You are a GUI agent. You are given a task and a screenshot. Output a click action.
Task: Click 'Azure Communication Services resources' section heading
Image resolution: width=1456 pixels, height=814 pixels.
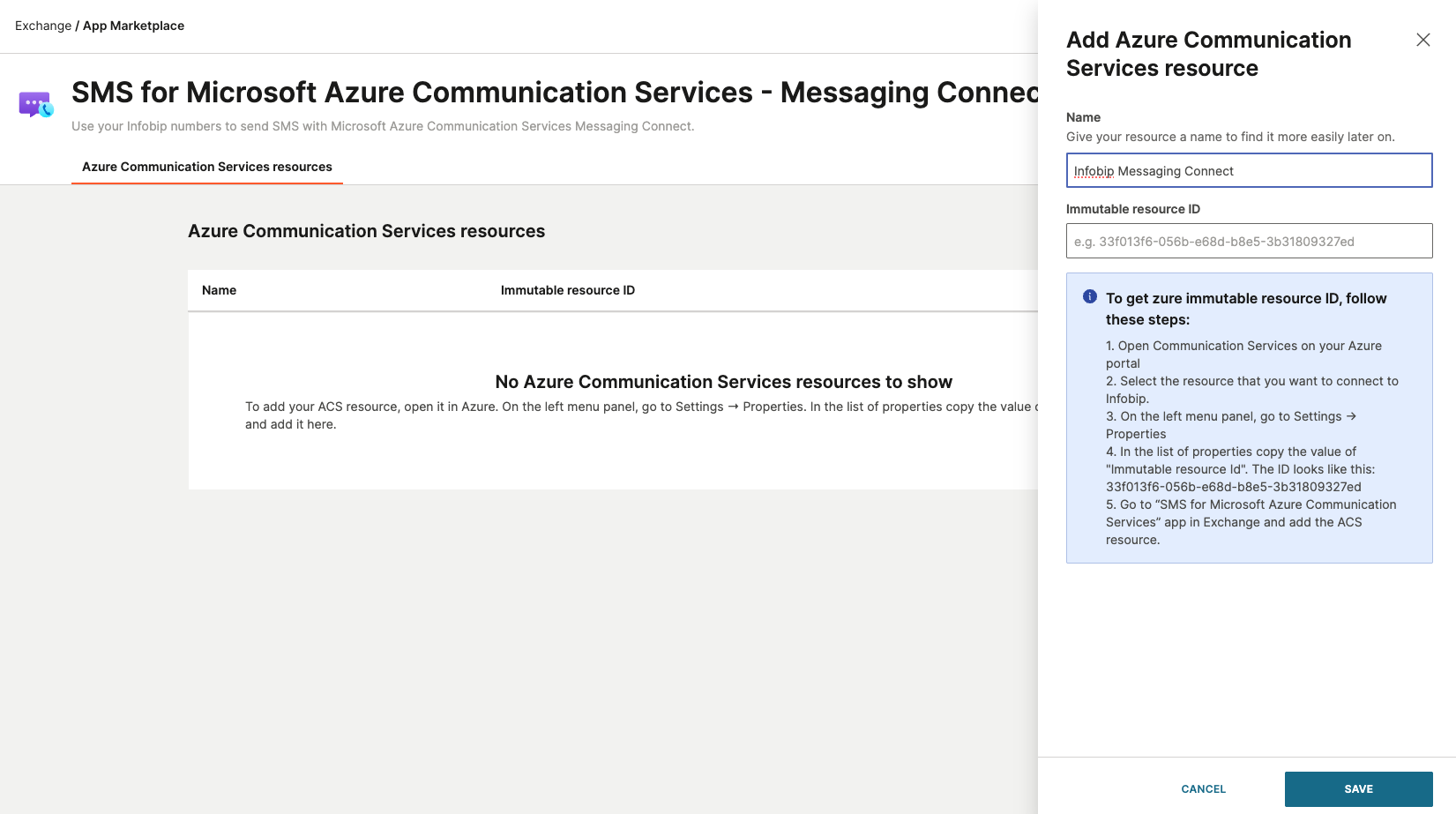(366, 231)
